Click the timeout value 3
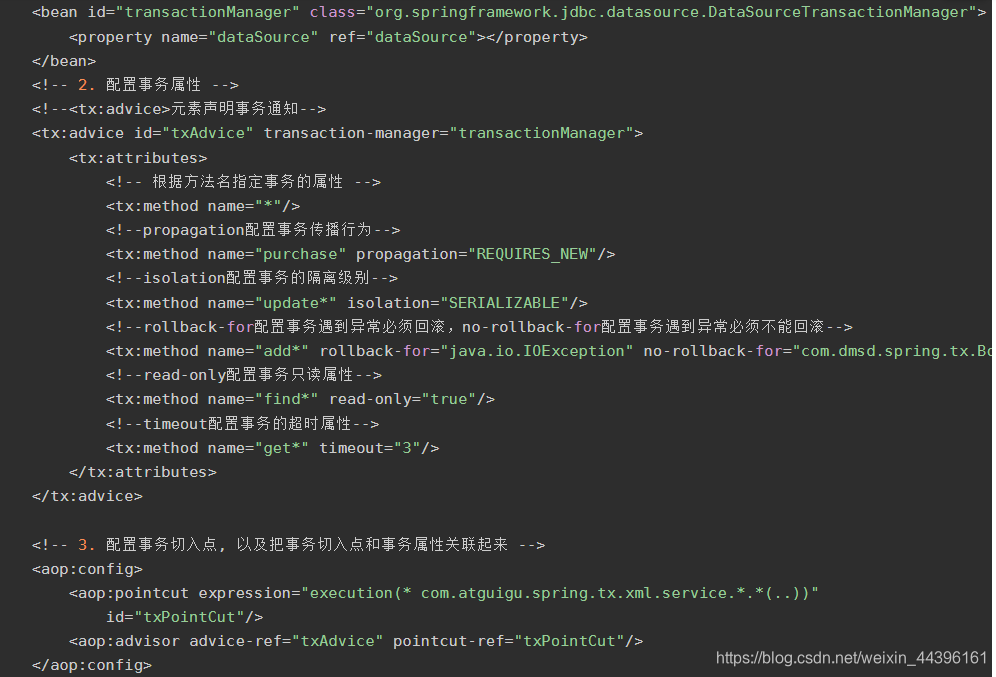996x677 pixels. pyautogui.click(x=407, y=448)
